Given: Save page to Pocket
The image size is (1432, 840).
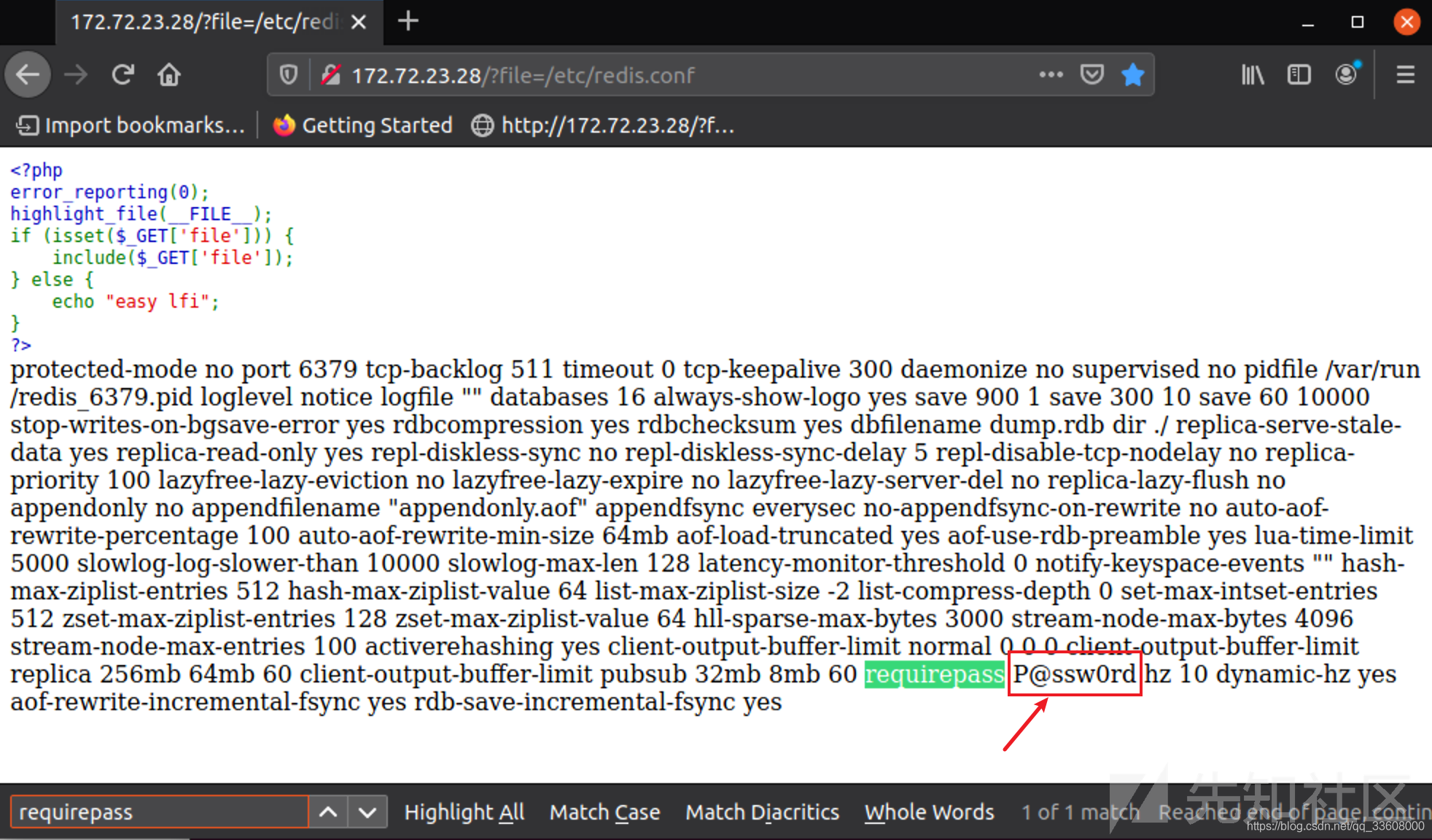Looking at the screenshot, I should [1091, 74].
